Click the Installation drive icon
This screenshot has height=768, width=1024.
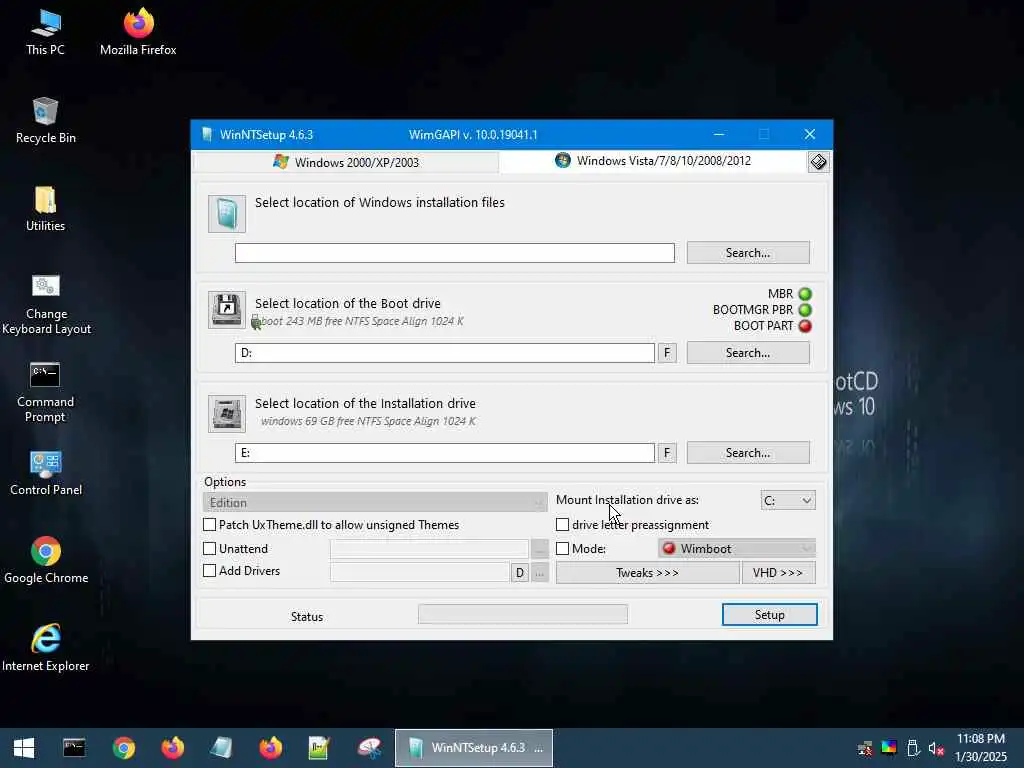(x=227, y=413)
